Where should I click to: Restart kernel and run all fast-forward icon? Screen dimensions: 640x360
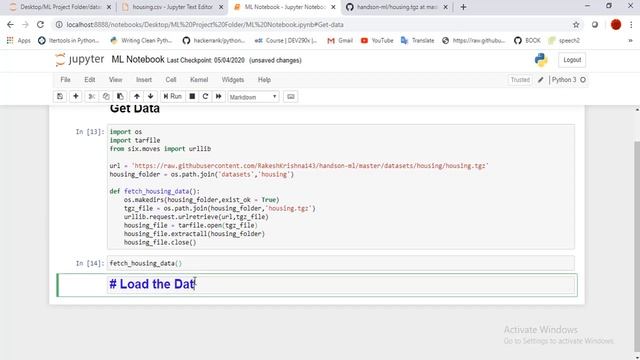[x=218, y=97]
